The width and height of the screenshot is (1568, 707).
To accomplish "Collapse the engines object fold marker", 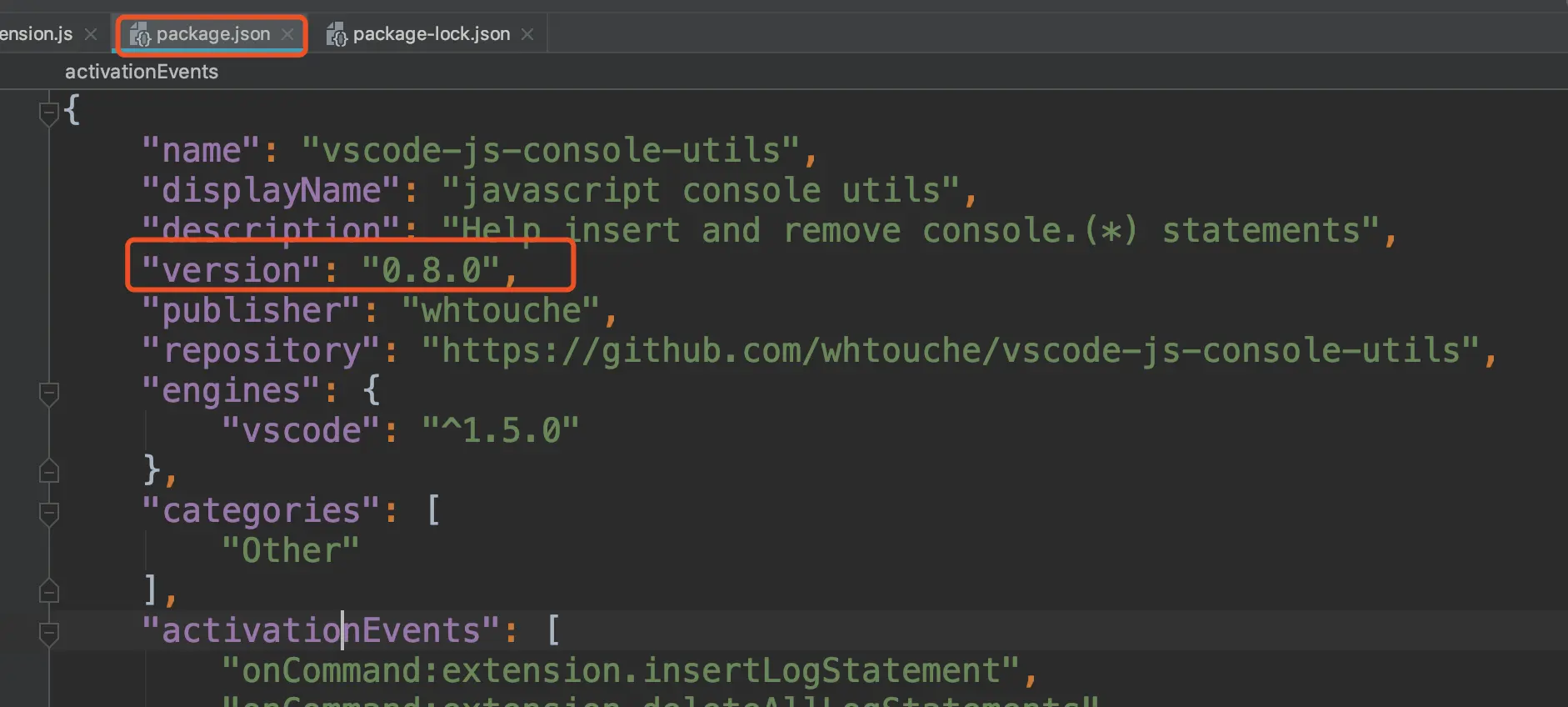I will 49,393.
